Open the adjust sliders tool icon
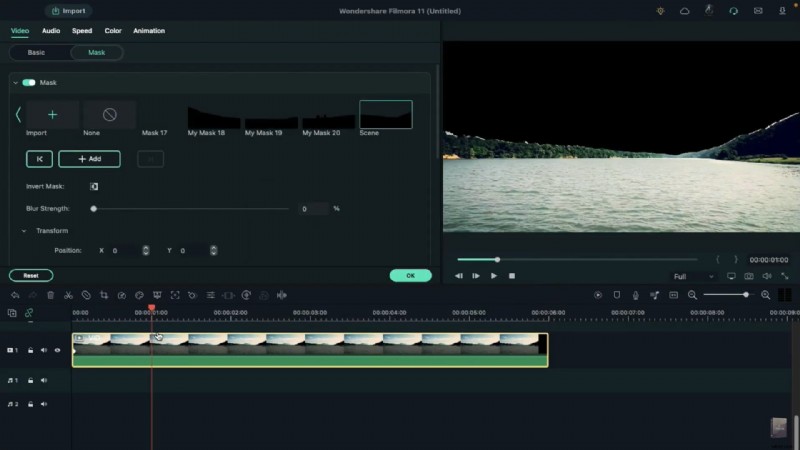The height and width of the screenshot is (450, 800). [210, 295]
